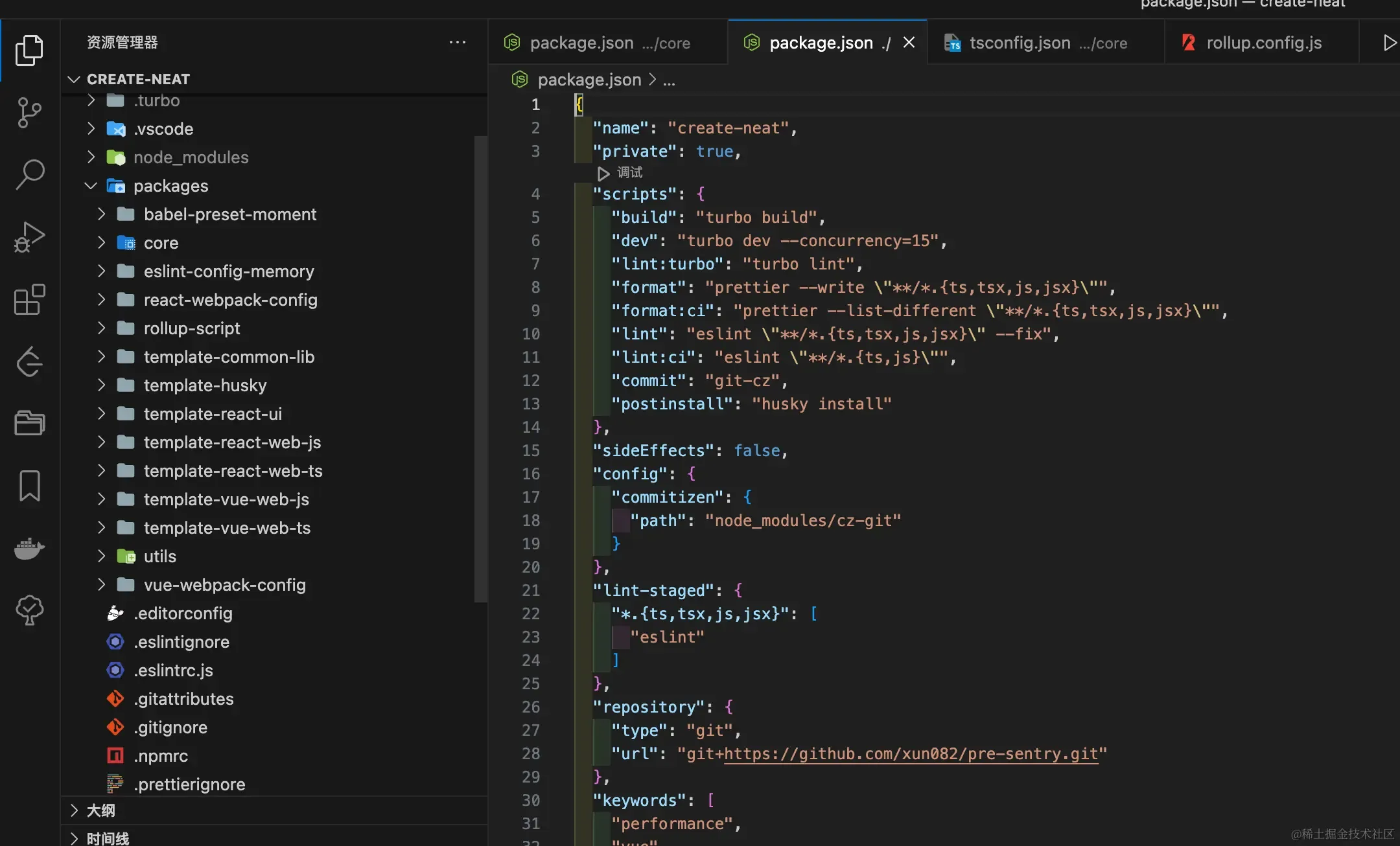
Task: Click the .editorconfig file icon
Action: click(115, 613)
